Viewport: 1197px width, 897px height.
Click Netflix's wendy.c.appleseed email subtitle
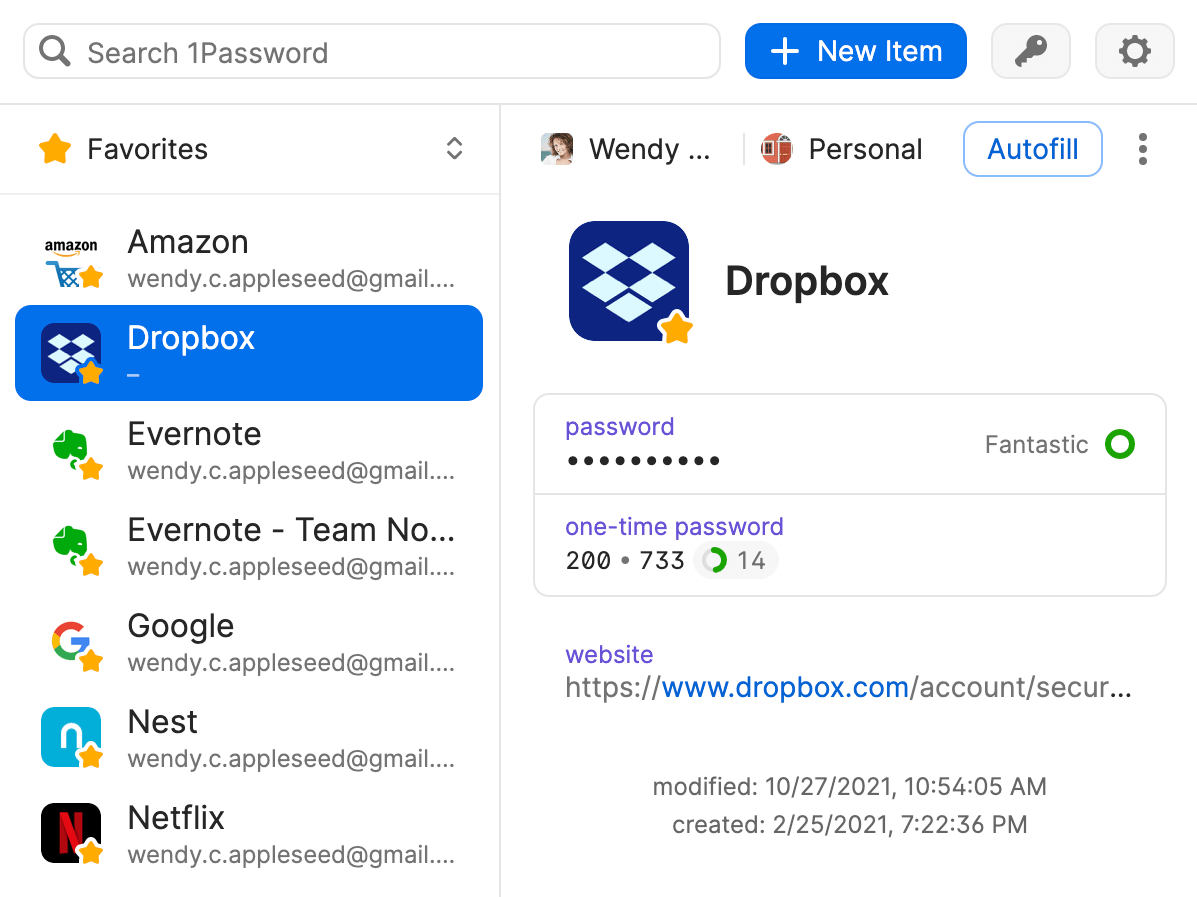(291, 854)
